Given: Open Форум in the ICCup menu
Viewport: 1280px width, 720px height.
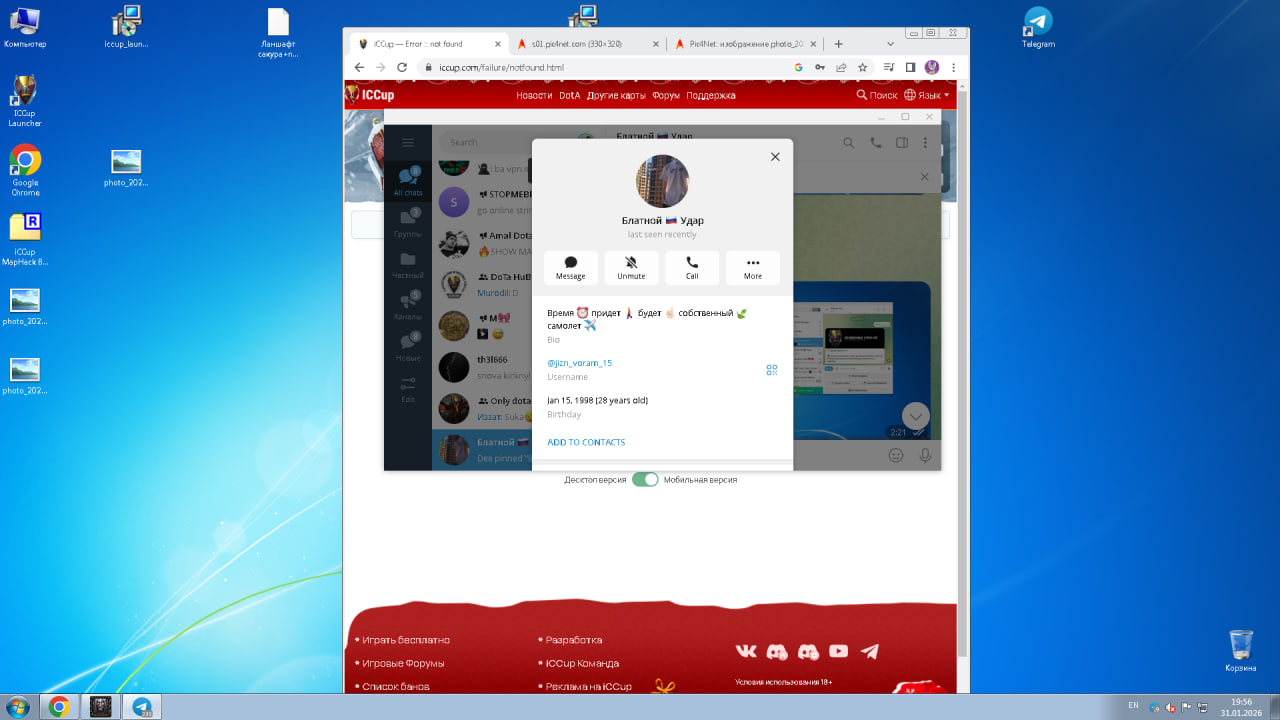Looking at the screenshot, I should (666, 95).
